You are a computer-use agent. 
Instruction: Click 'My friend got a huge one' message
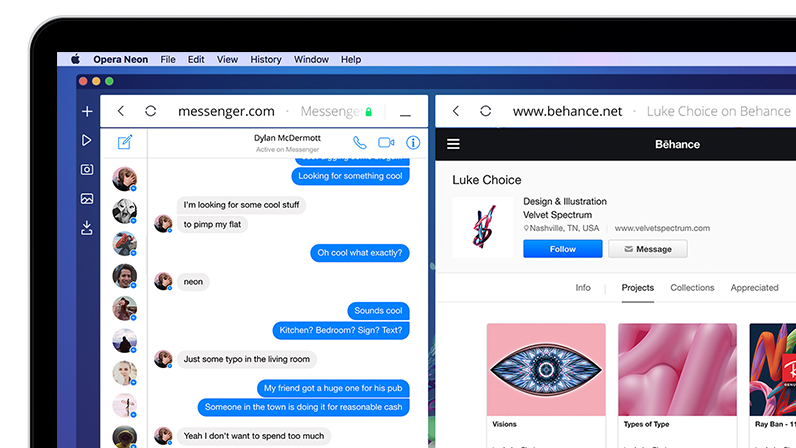tap(333, 388)
